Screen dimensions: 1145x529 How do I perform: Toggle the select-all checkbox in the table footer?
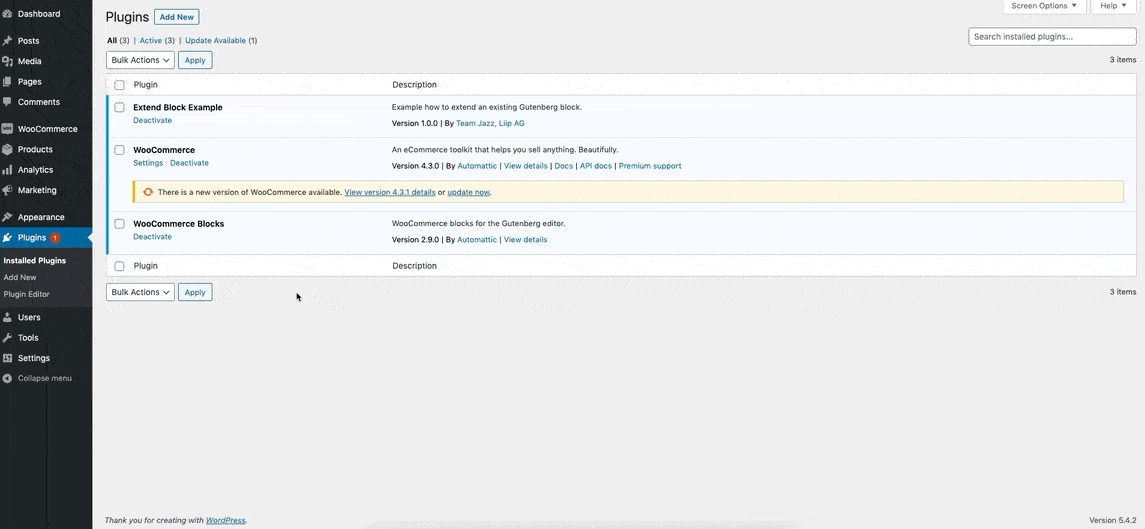pyautogui.click(x=119, y=266)
